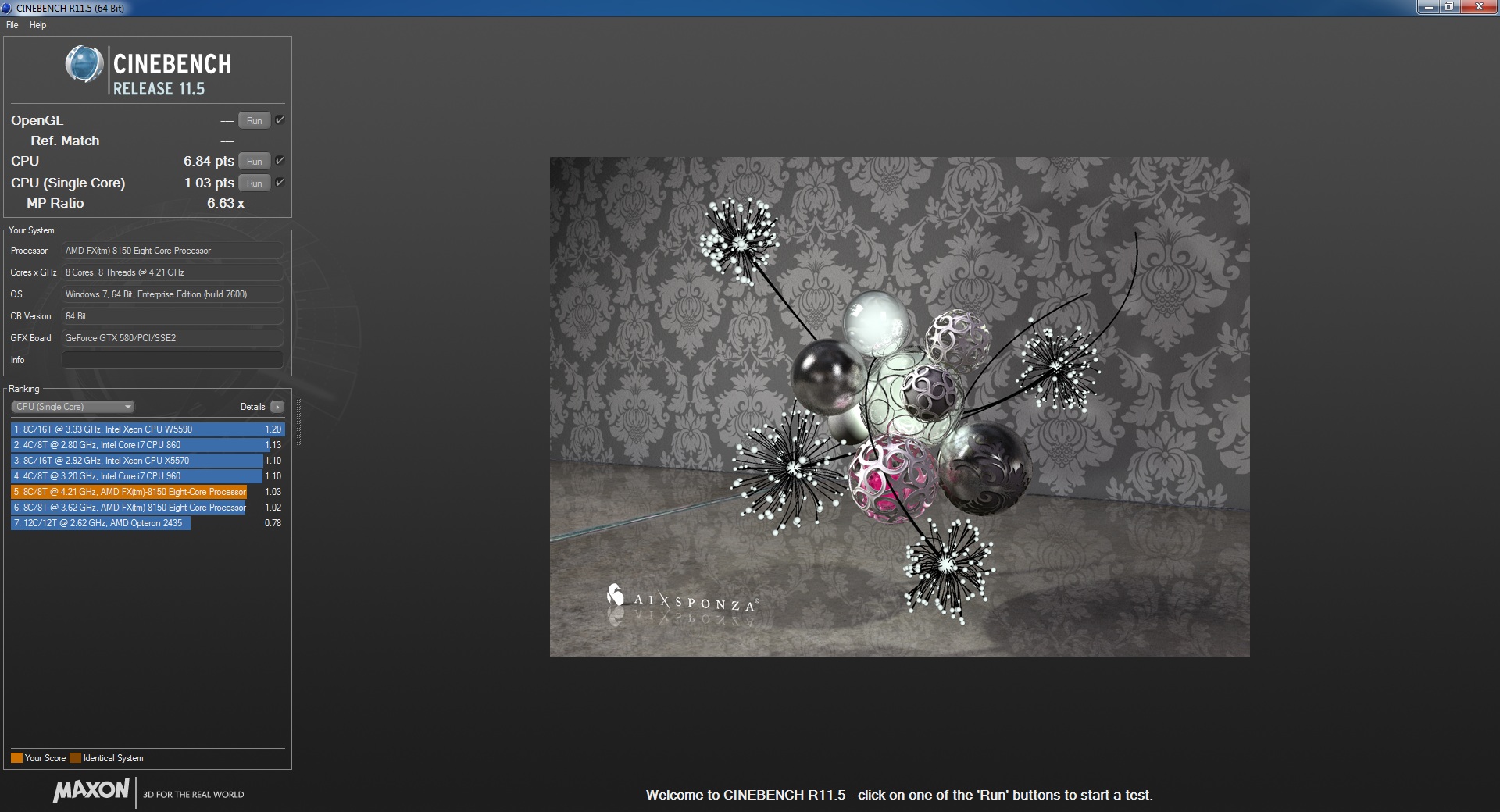Toggle the CPU (Single Core) checkbox

pyautogui.click(x=280, y=182)
